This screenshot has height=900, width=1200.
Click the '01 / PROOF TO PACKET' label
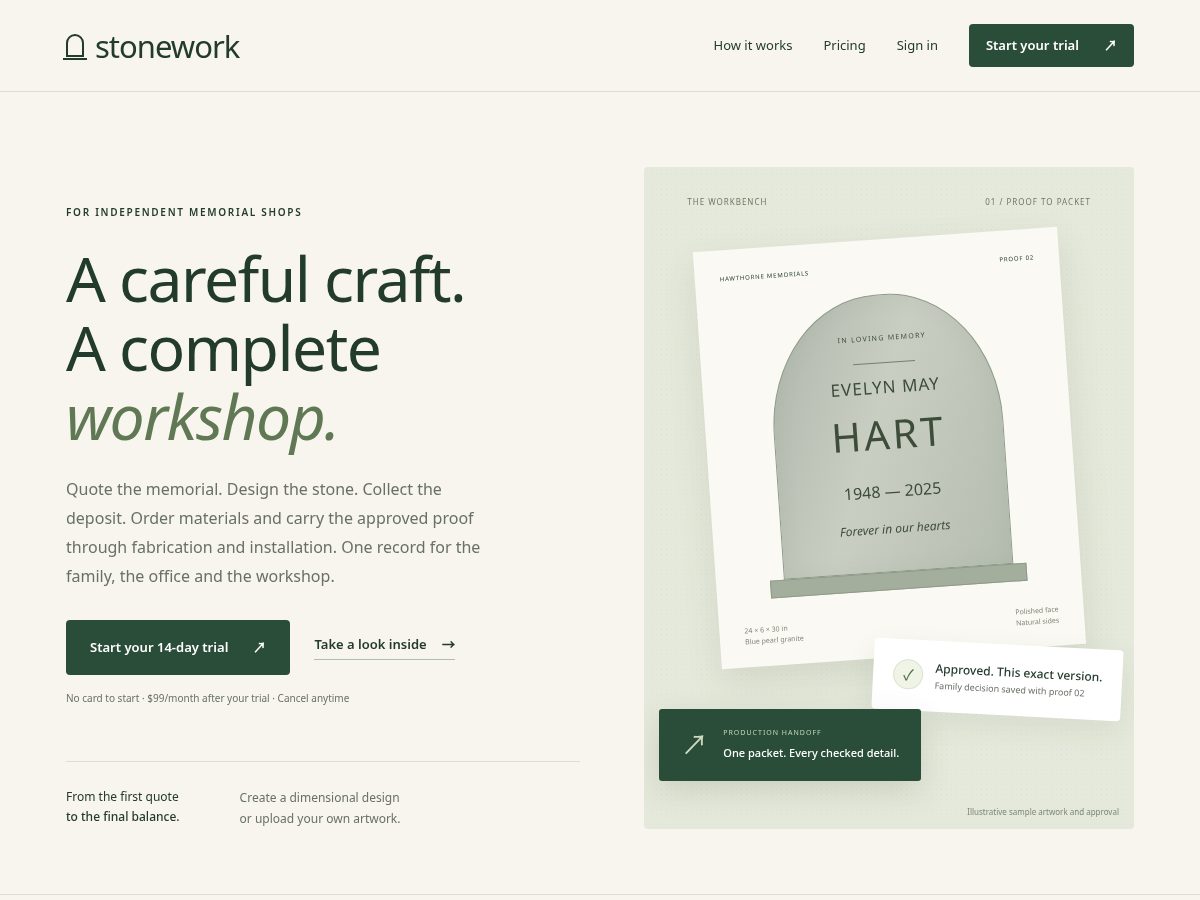(x=1038, y=202)
